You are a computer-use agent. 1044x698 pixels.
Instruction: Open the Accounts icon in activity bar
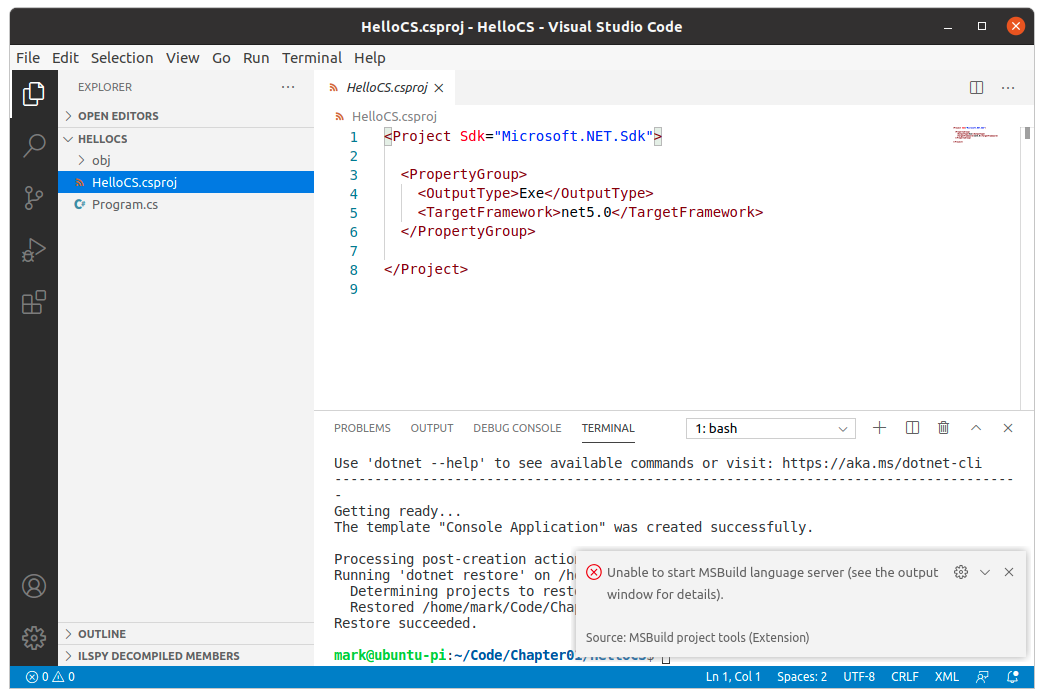[34, 586]
